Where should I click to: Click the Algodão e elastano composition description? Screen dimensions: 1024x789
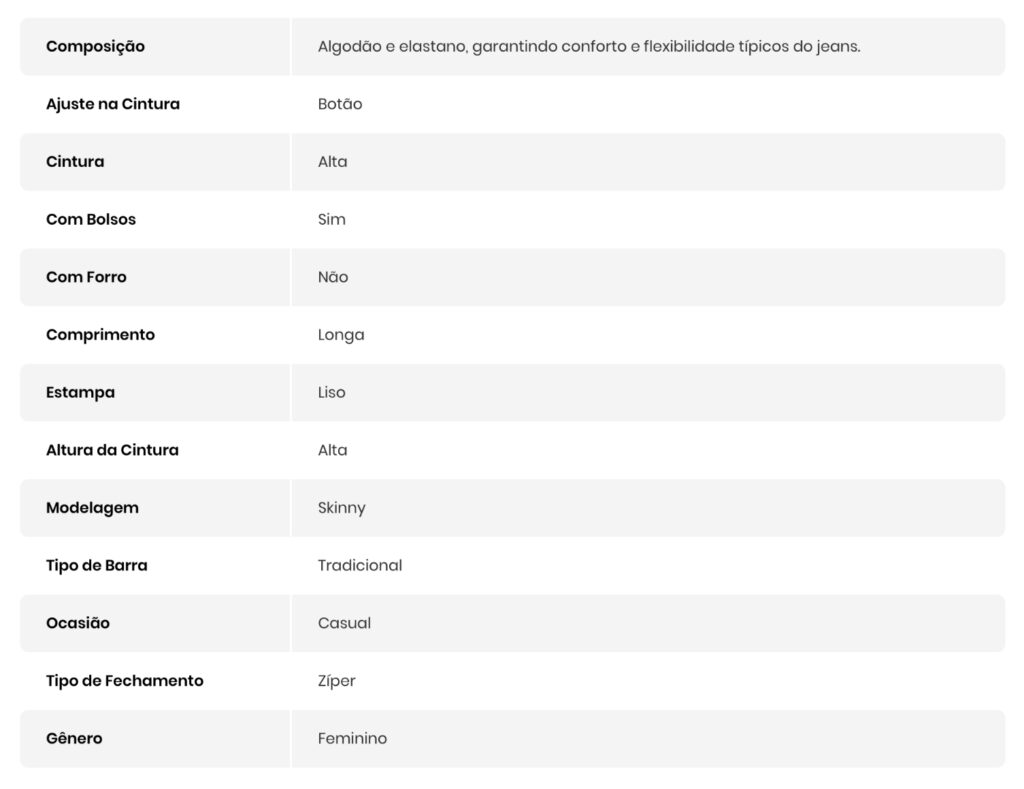(x=588, y=46)
